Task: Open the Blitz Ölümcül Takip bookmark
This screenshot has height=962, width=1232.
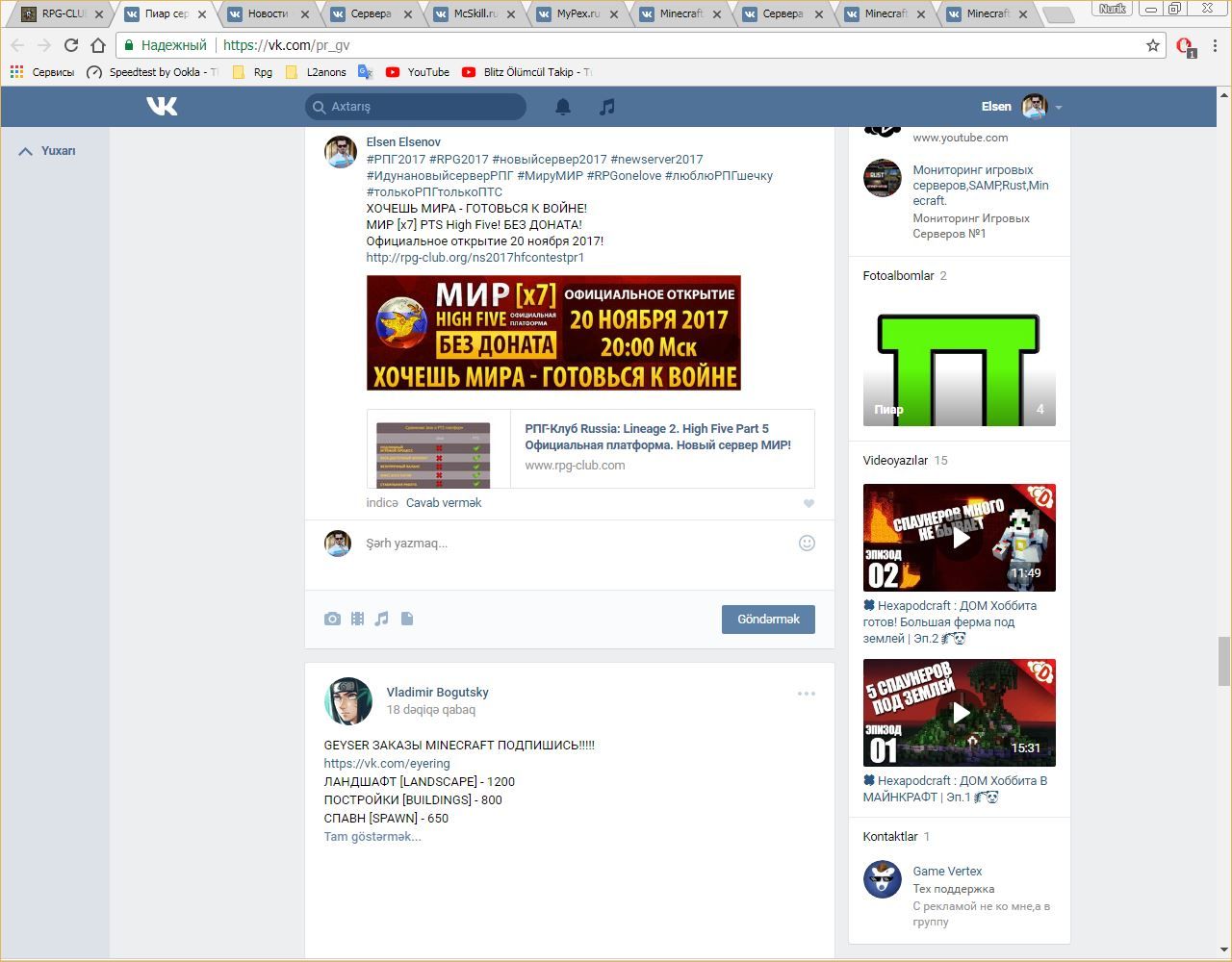Action: pos(526,72)
